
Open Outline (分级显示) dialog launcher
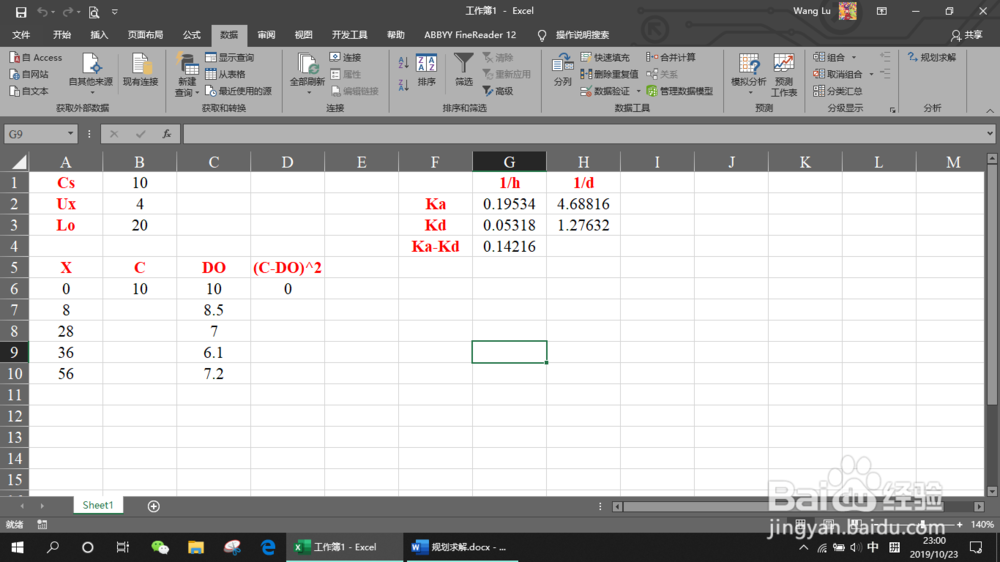pyautogui.click(x=892, y=110)
